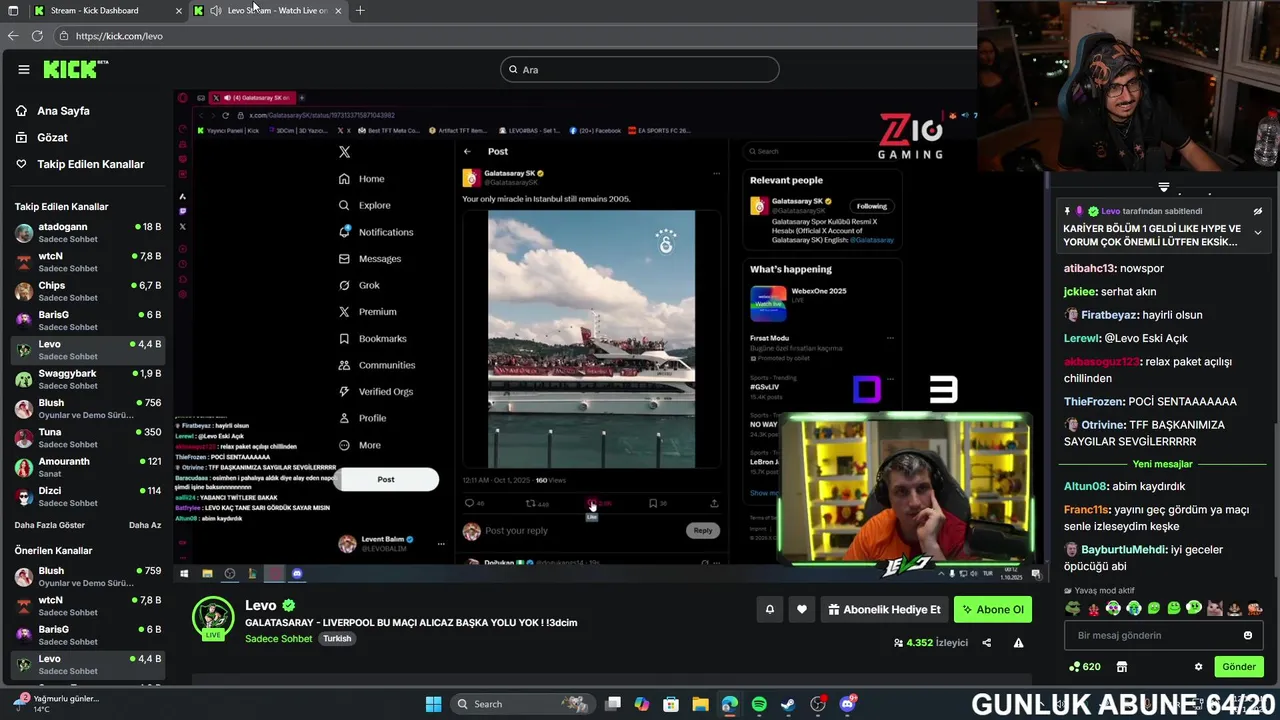Image resolution: width=1280 pixels, height=720 pixels.
Task: Open Task View on taskbar
Action: pos(613,704)
